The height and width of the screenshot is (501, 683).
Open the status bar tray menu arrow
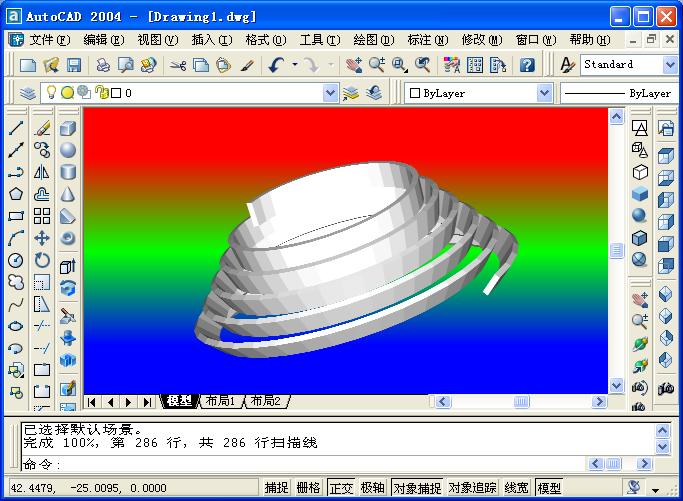coord(656,490)
